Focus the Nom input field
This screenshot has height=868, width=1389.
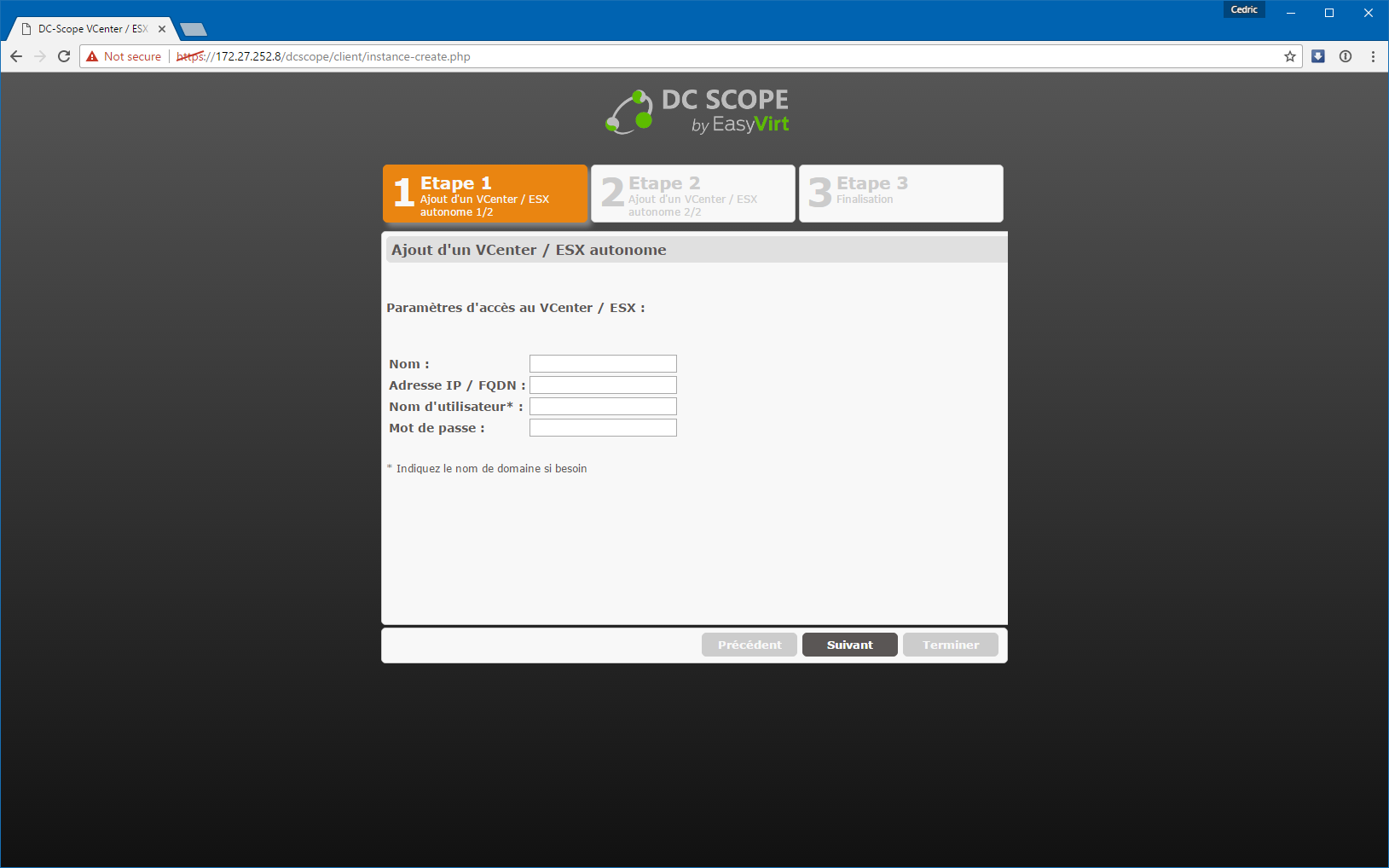click(603, 364)
